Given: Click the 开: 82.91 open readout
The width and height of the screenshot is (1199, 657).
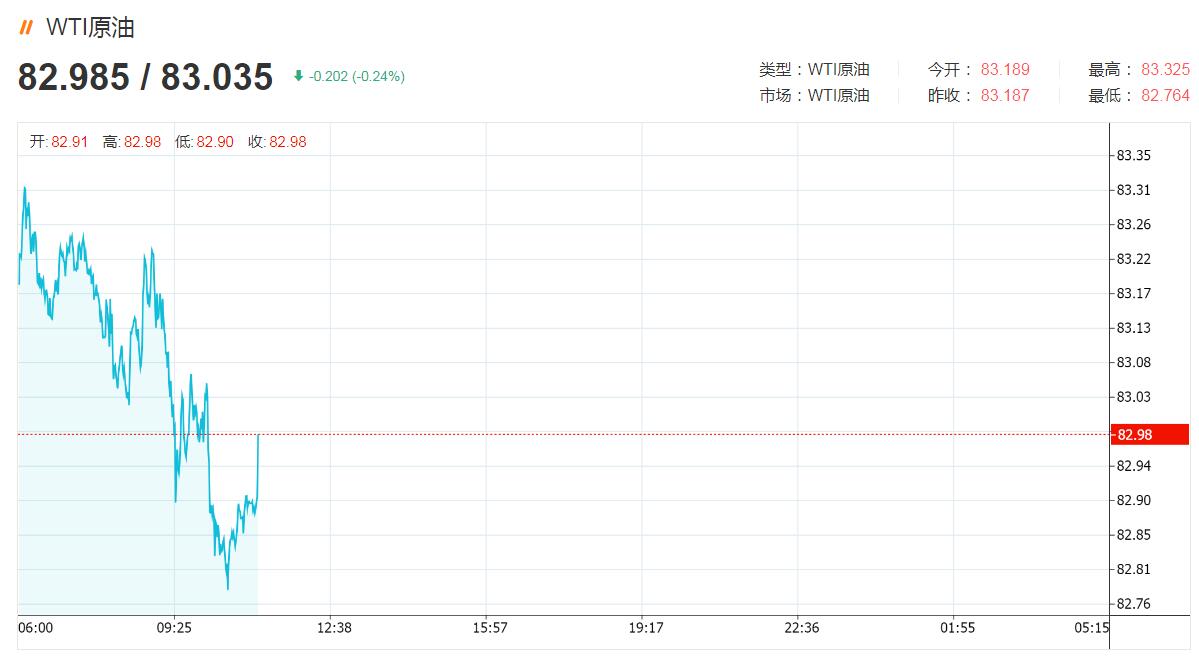Looking at the screenshot, I should pos(59,141).
